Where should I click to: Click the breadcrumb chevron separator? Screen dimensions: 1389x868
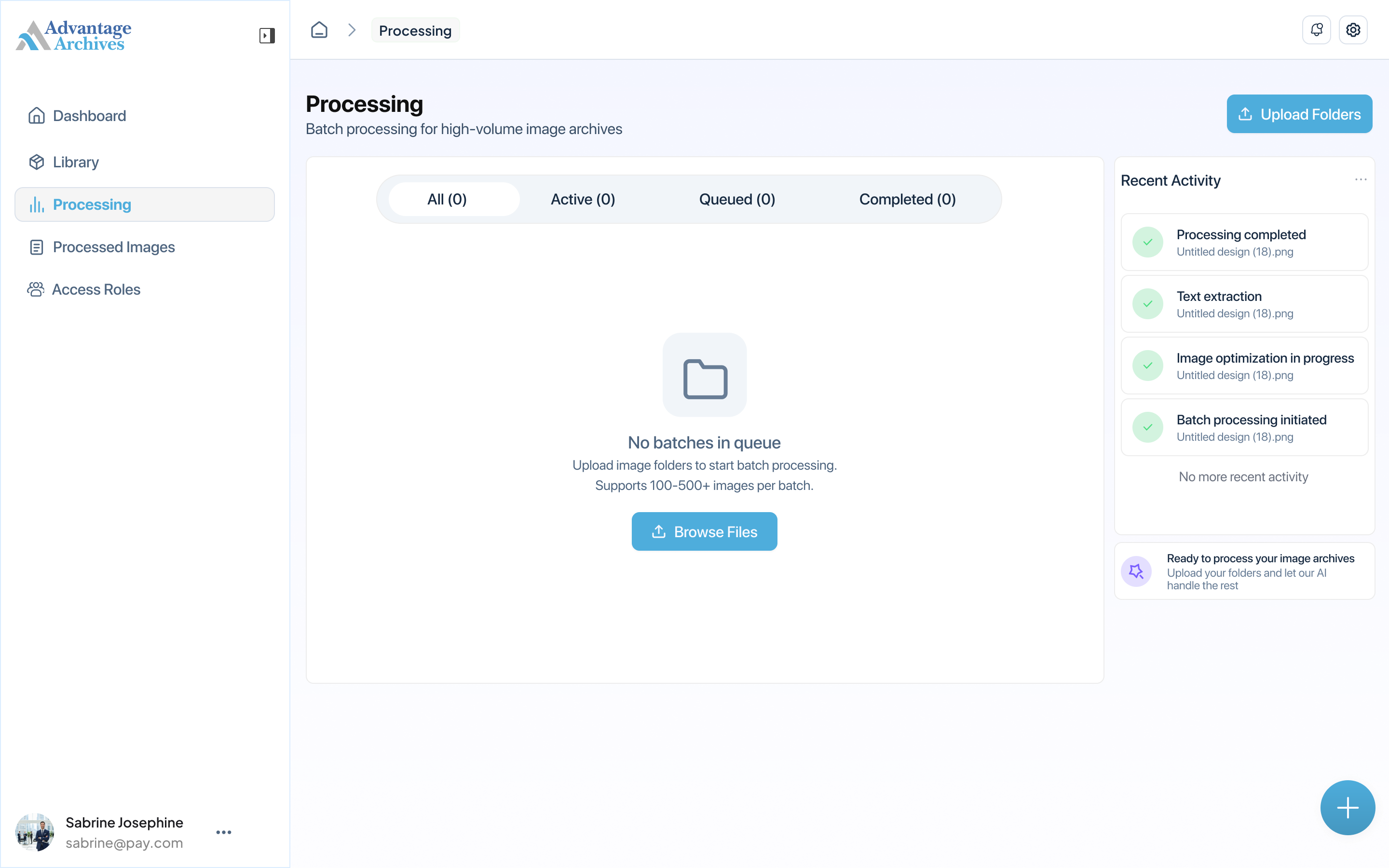352,30
